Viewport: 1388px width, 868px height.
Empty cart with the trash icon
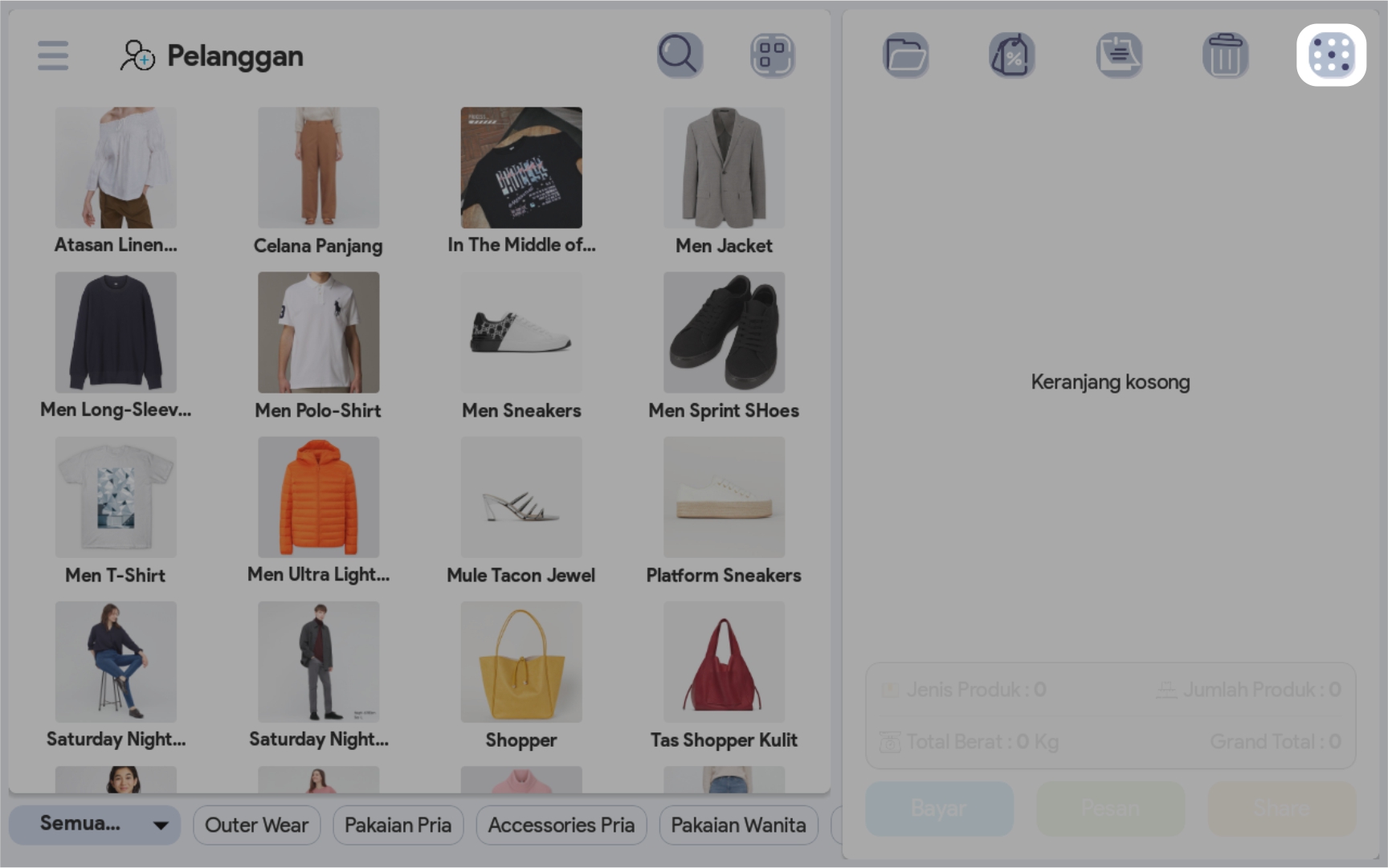[x=1225, y=55]
